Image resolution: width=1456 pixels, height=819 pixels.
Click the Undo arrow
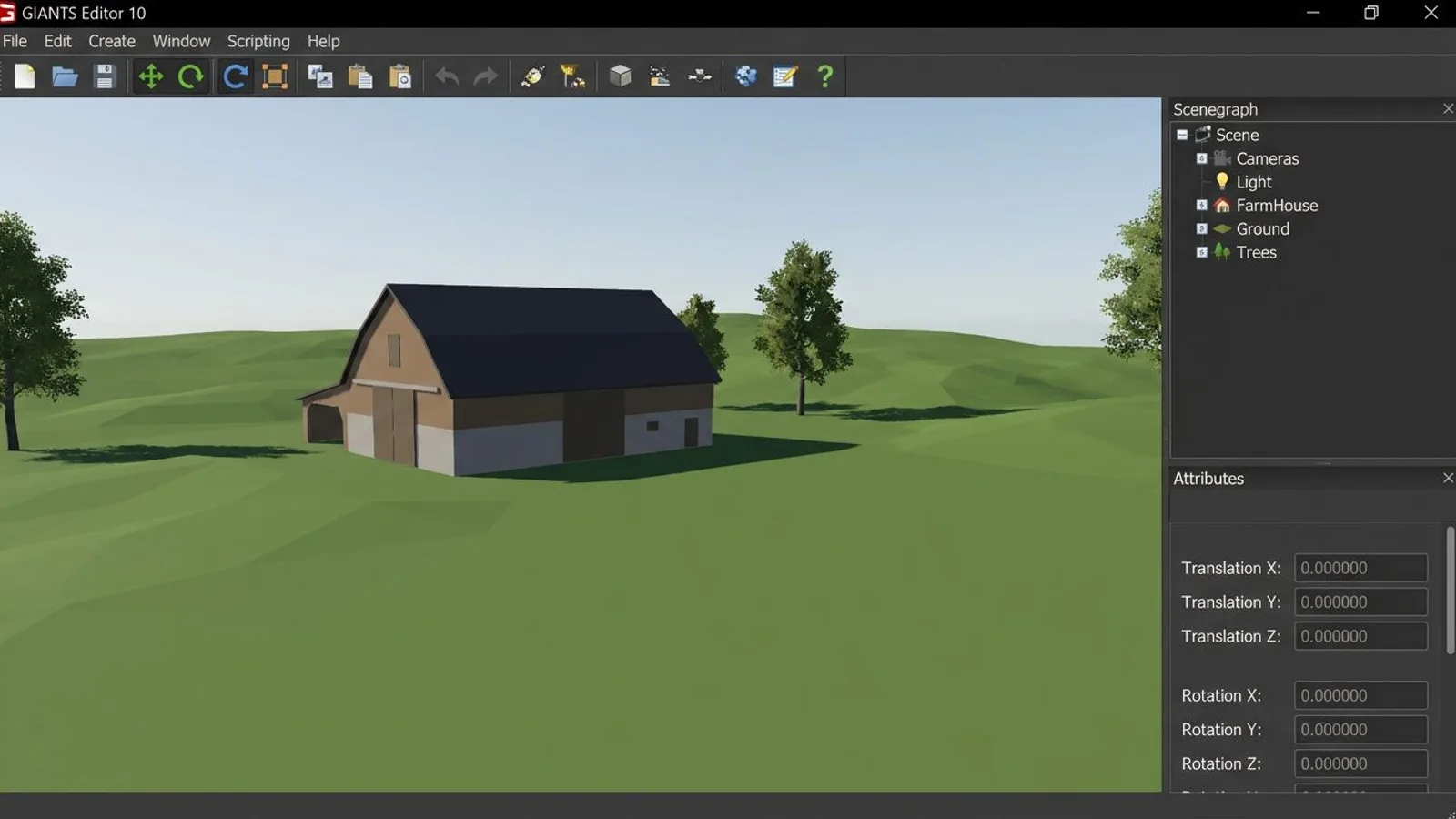[x=446, y=76]
